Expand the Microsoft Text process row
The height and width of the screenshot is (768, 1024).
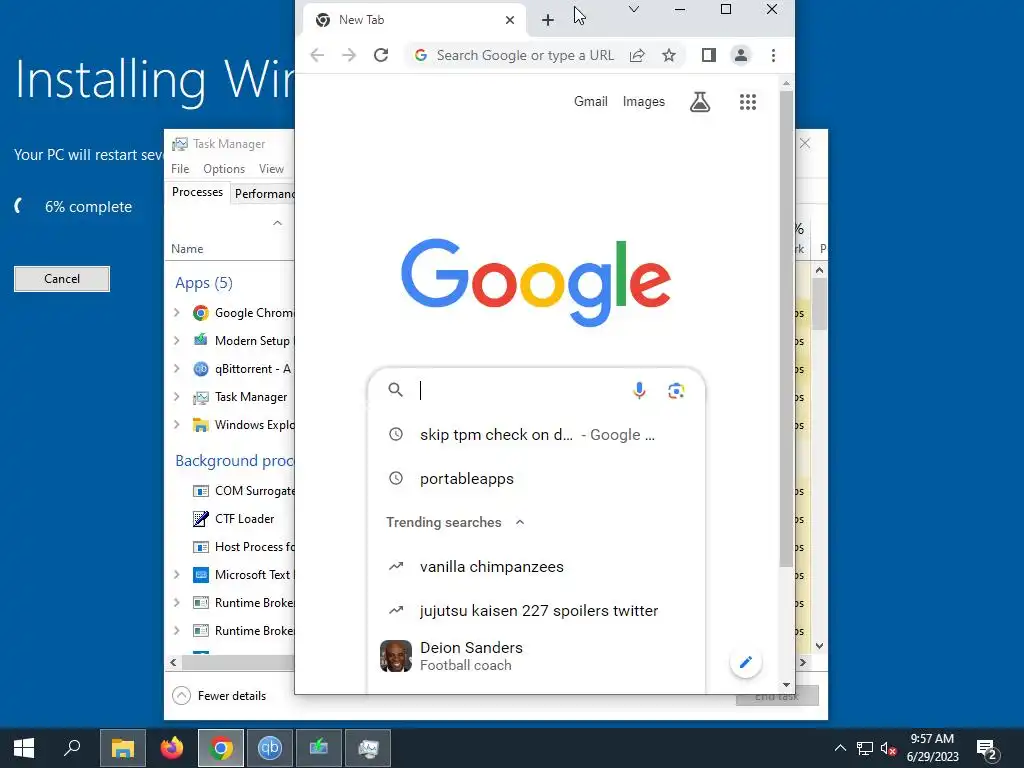coord(176,575)
